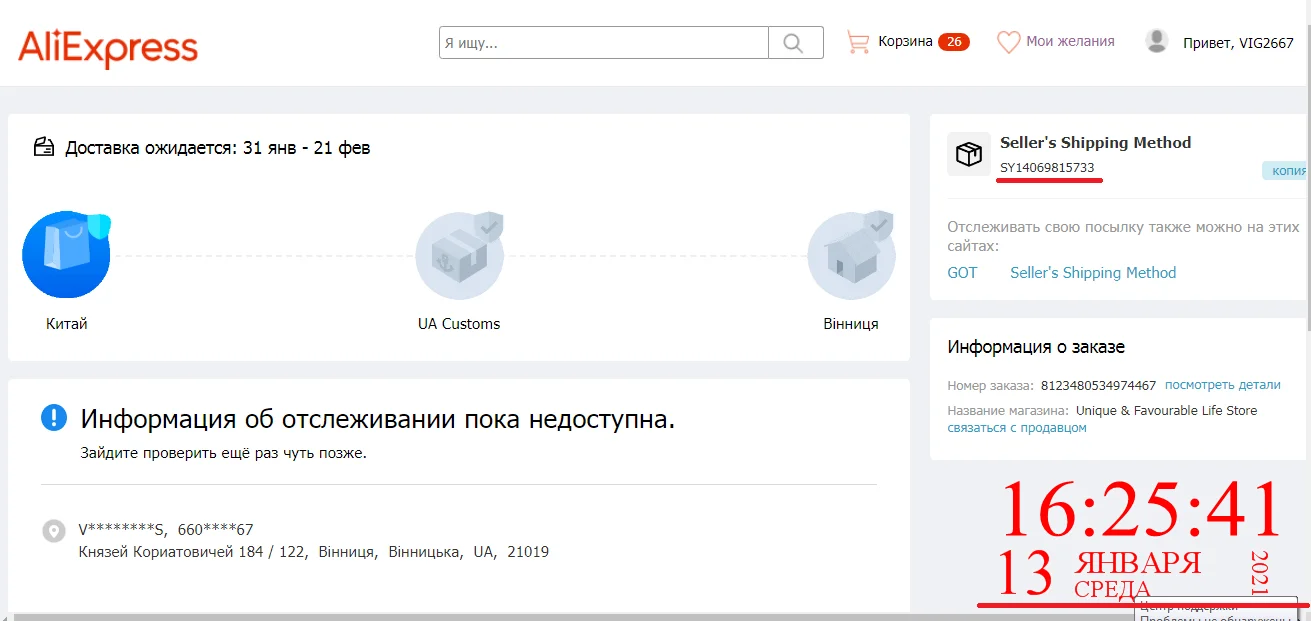Click the Китай stage label
The image size is (1311, 621).
[67, 324]
